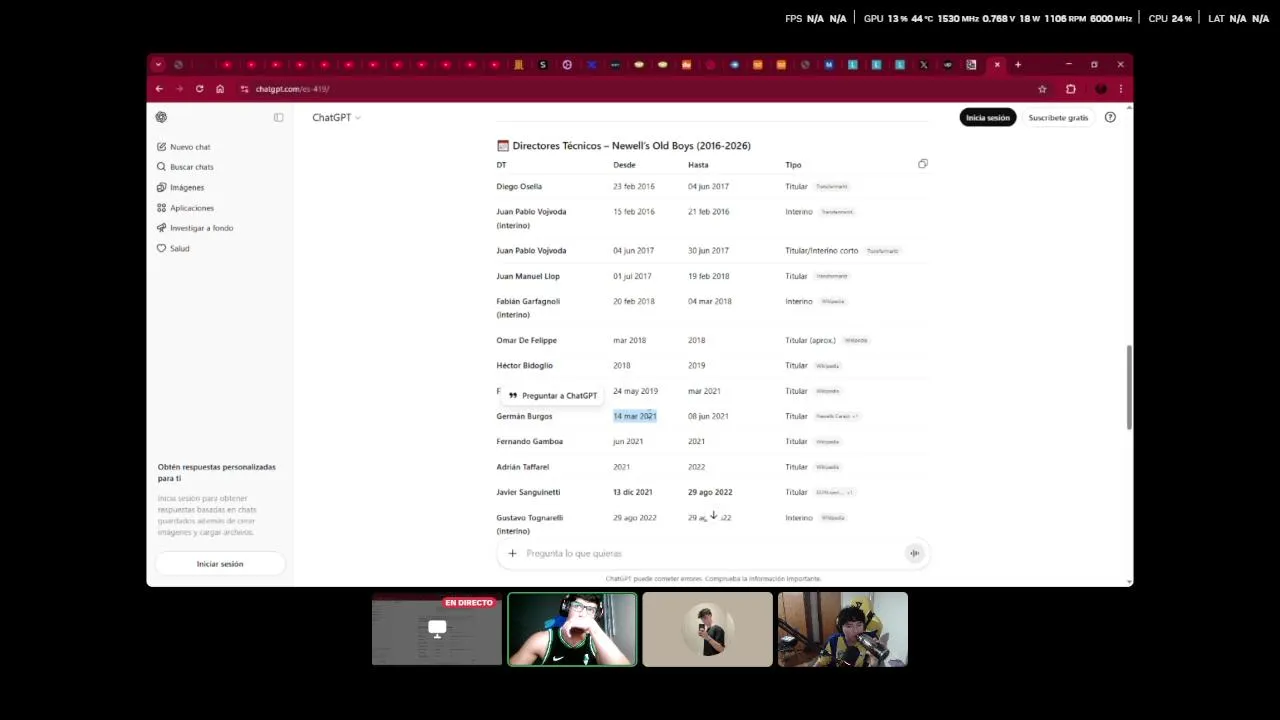Open a new browser tab with plus
This screenshot has width=1280, height=720.
click(x=1018, y=65)
